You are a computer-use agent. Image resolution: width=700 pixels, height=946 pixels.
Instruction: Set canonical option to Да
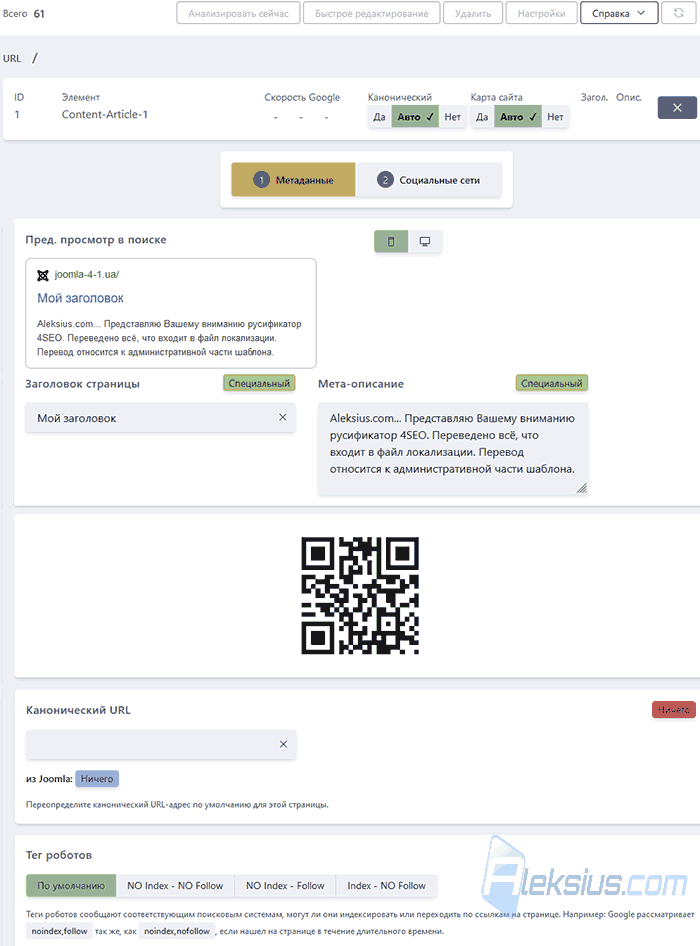coord(379,117)
